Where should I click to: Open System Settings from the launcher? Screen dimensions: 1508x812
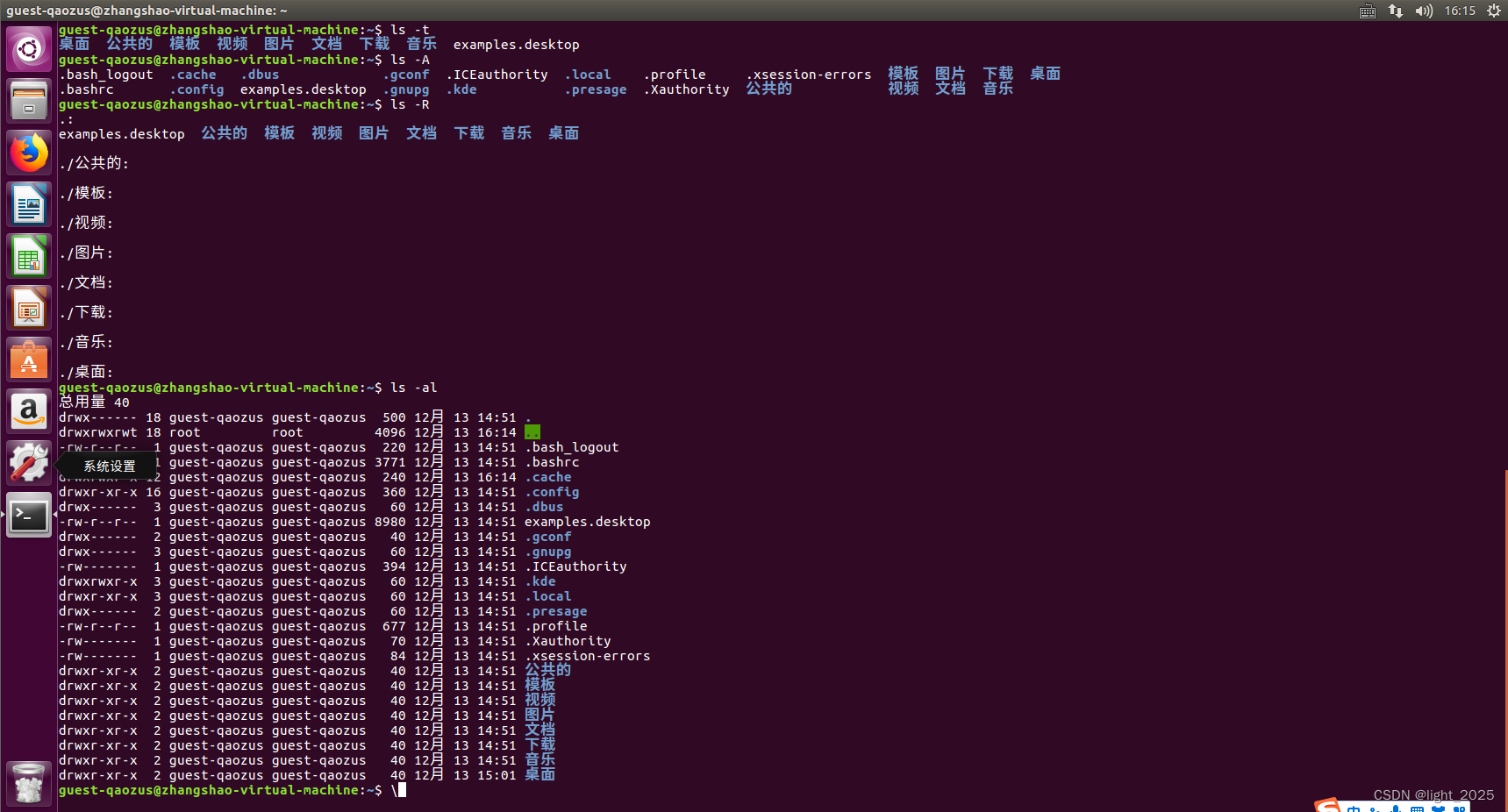(x=29, y=462)
